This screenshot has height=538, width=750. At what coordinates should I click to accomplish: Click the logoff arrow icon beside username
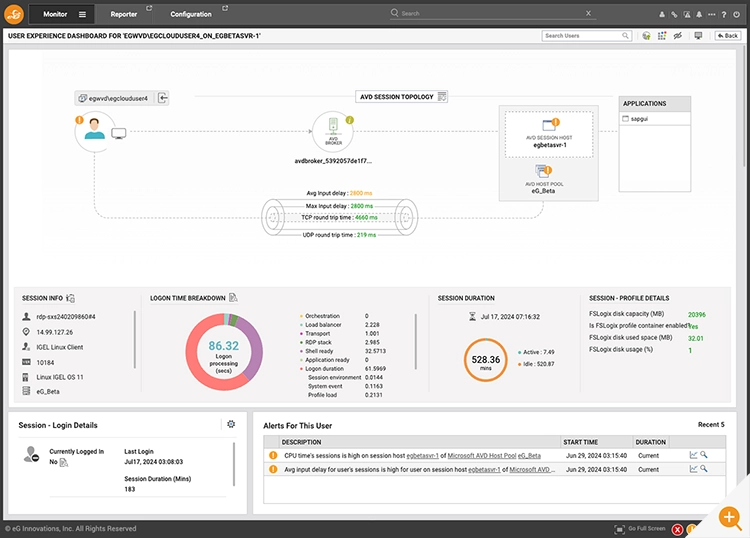tap(163, 98)
